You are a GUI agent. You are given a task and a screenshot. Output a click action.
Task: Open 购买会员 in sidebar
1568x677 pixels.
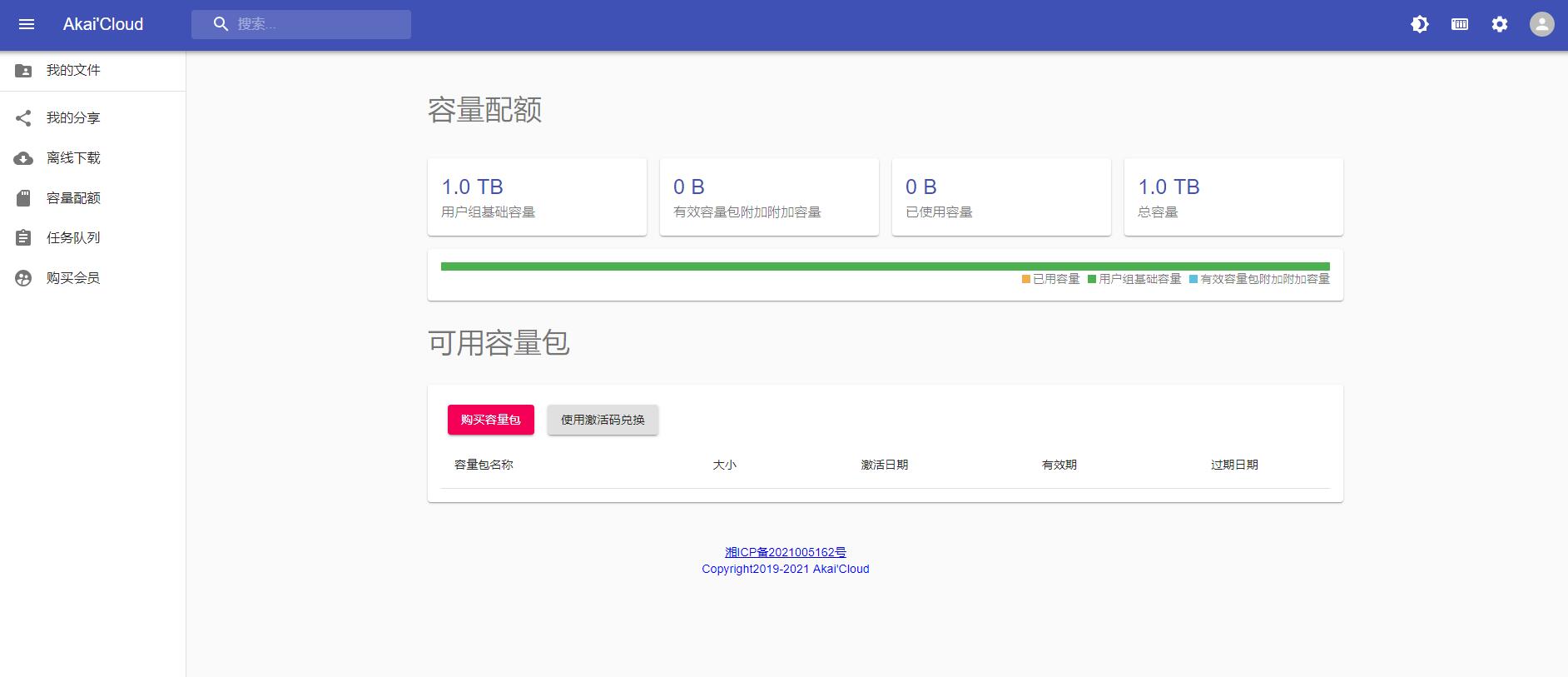pos(92,278)
